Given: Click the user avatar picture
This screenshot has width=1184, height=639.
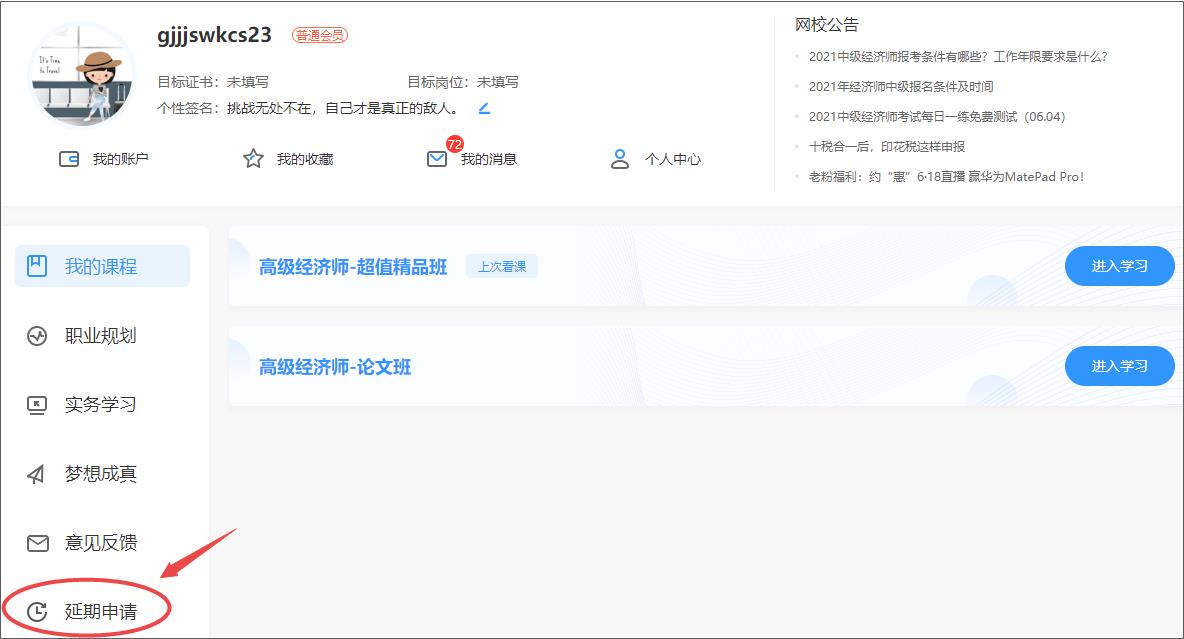Looking at the screenshot, I should [x=83, y=76].
